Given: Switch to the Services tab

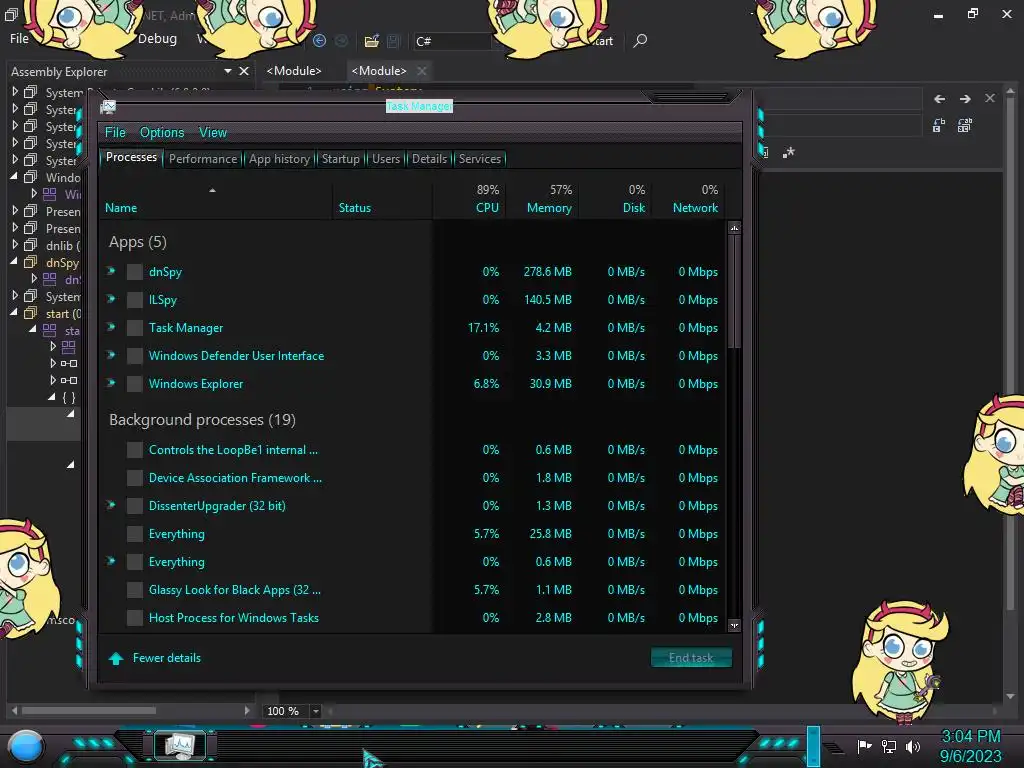Looking at the screenshot, I should pos(480,159).
